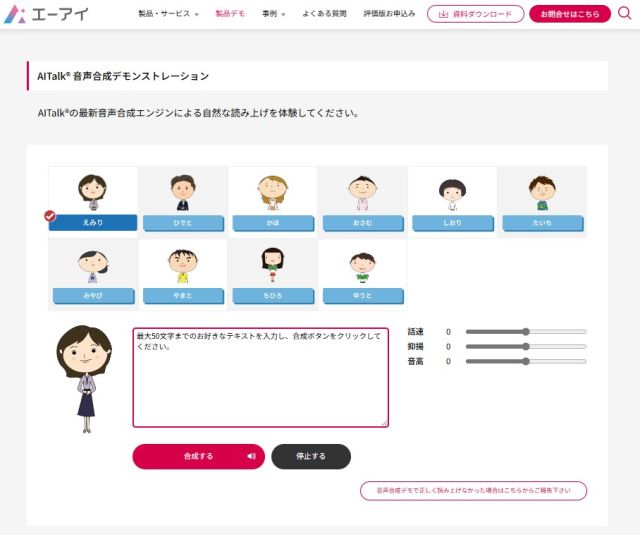Click the 話速 speed slider handle

tap(526, 332)
